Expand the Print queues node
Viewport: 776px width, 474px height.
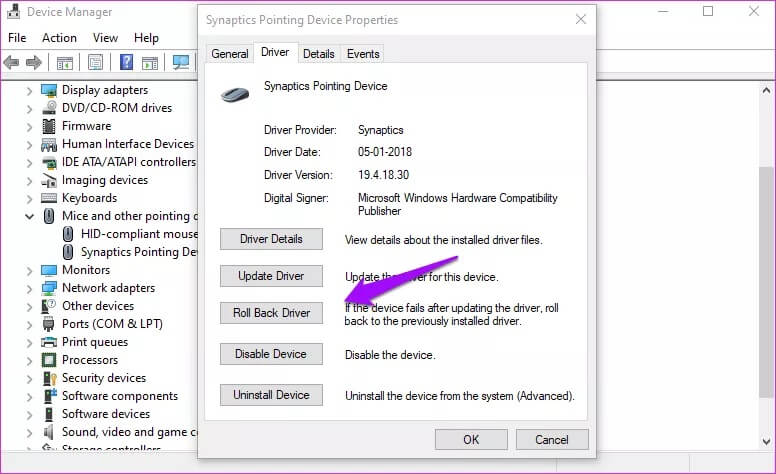click(29, 343)
